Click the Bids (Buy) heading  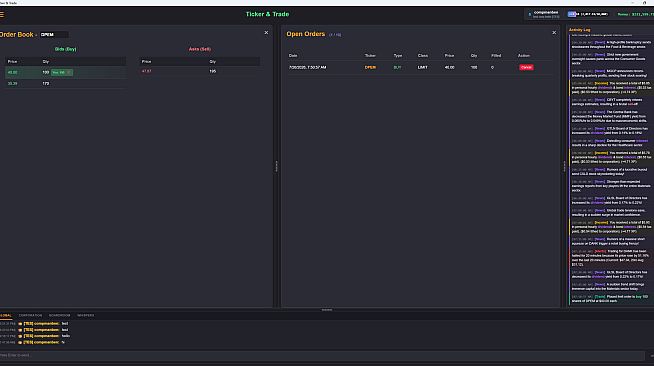point(65,49)
